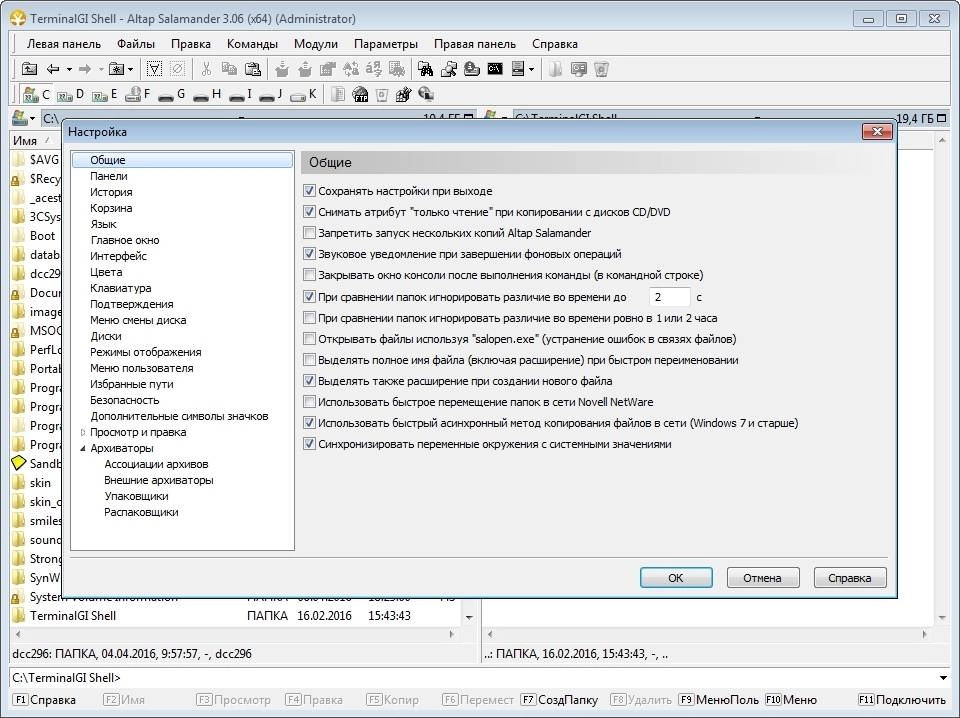Switch to drive I in drive bar
This screenshot has height=718, width=960.
241,94
